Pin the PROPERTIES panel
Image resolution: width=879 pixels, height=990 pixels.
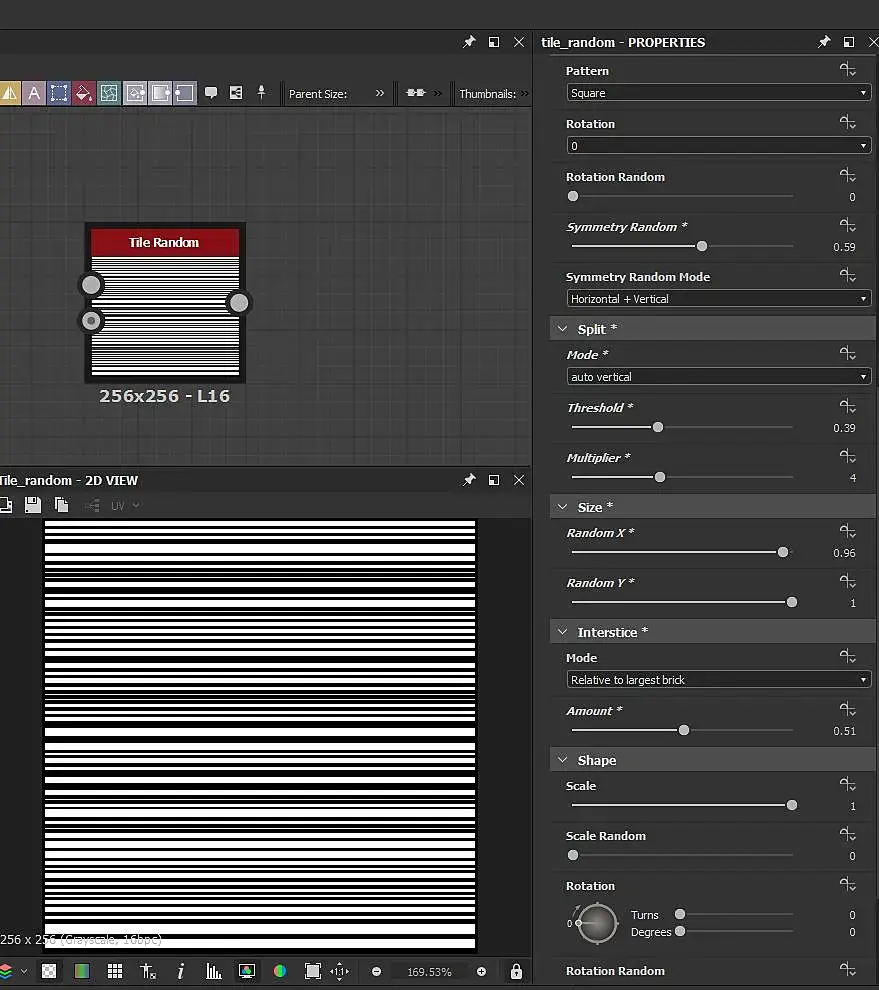(x=824, y=42)
